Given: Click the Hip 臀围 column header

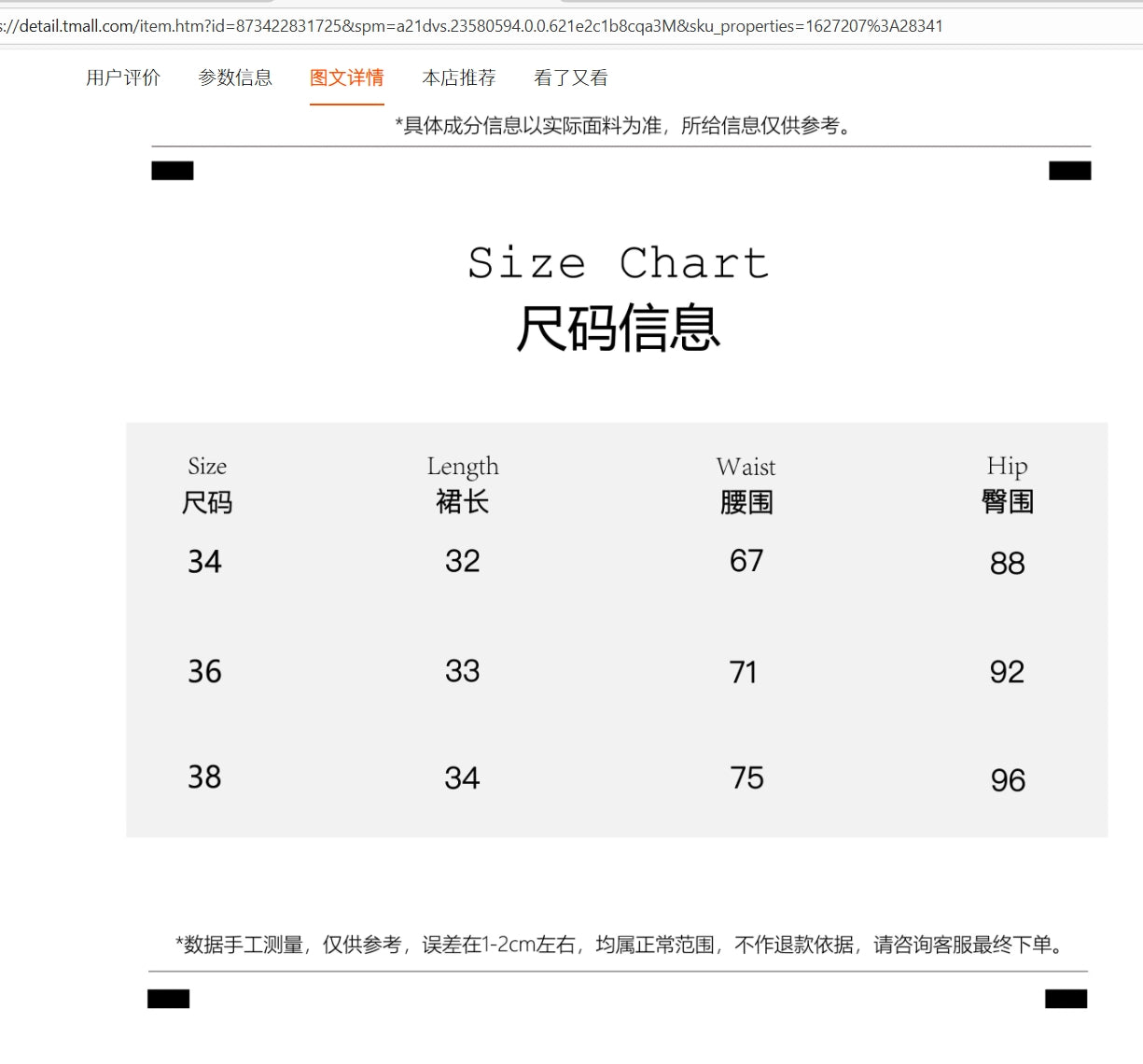Looking at the screenshot, I should click(x=1007, y=484).
